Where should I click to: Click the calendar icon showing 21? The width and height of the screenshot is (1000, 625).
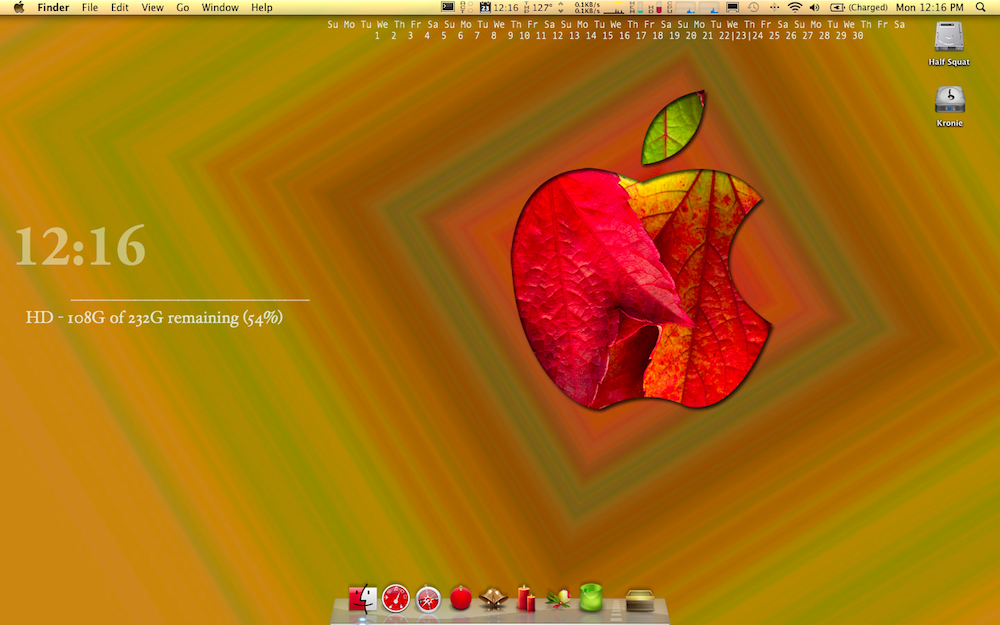click(x=485, y=7)
